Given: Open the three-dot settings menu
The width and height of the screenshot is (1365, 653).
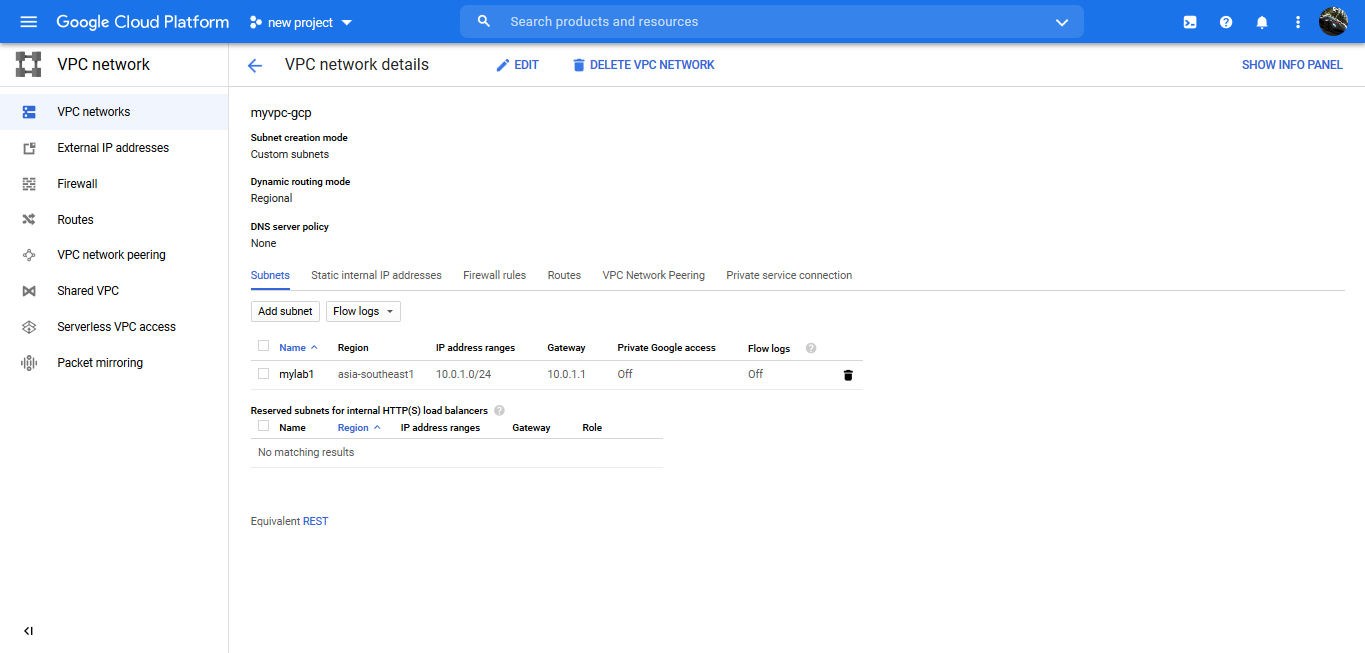Looking at the screenshot, I should click(x=1298, y=22).
